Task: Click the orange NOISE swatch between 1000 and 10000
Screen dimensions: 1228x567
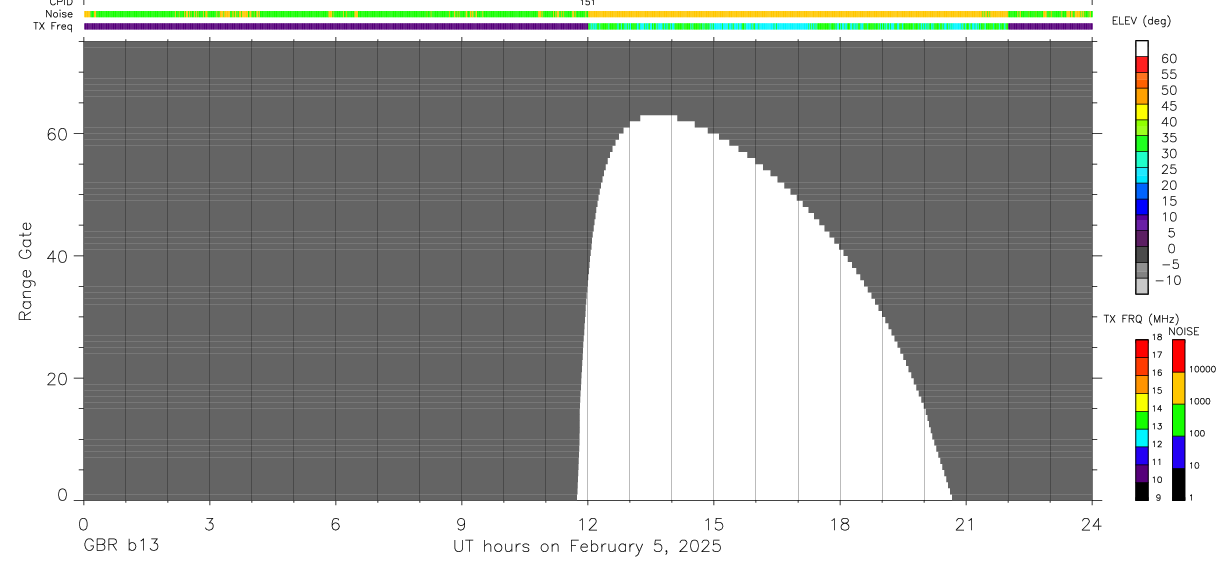Action: click(x=1178, y=388)
